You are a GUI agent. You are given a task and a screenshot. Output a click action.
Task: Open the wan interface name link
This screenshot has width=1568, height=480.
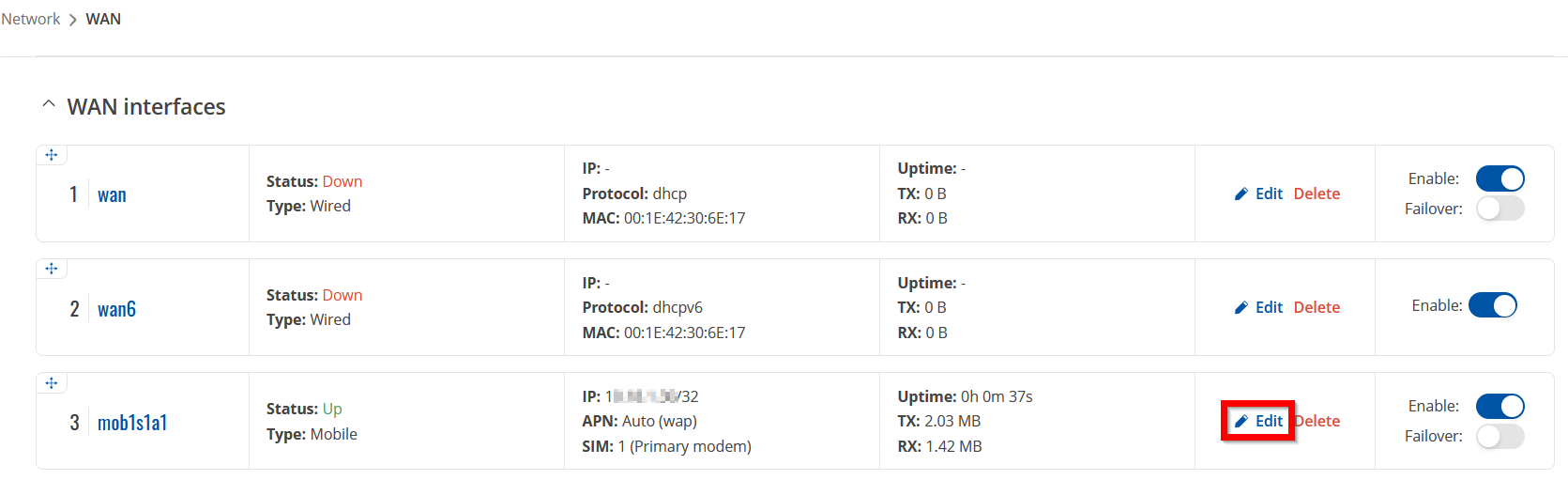pyautogui.click(x=112, y=195)
